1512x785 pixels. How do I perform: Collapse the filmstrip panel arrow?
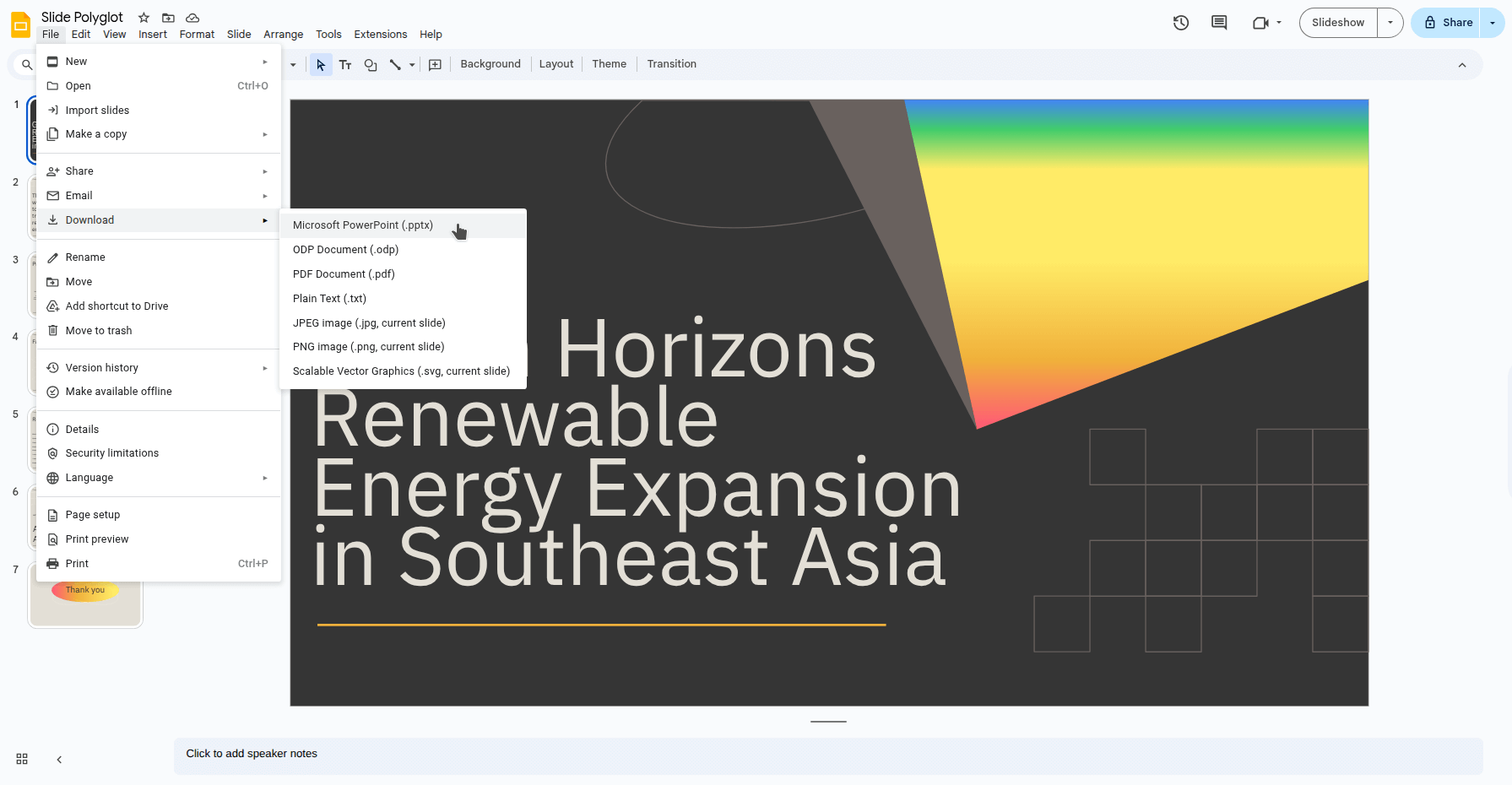pos(59,760)
